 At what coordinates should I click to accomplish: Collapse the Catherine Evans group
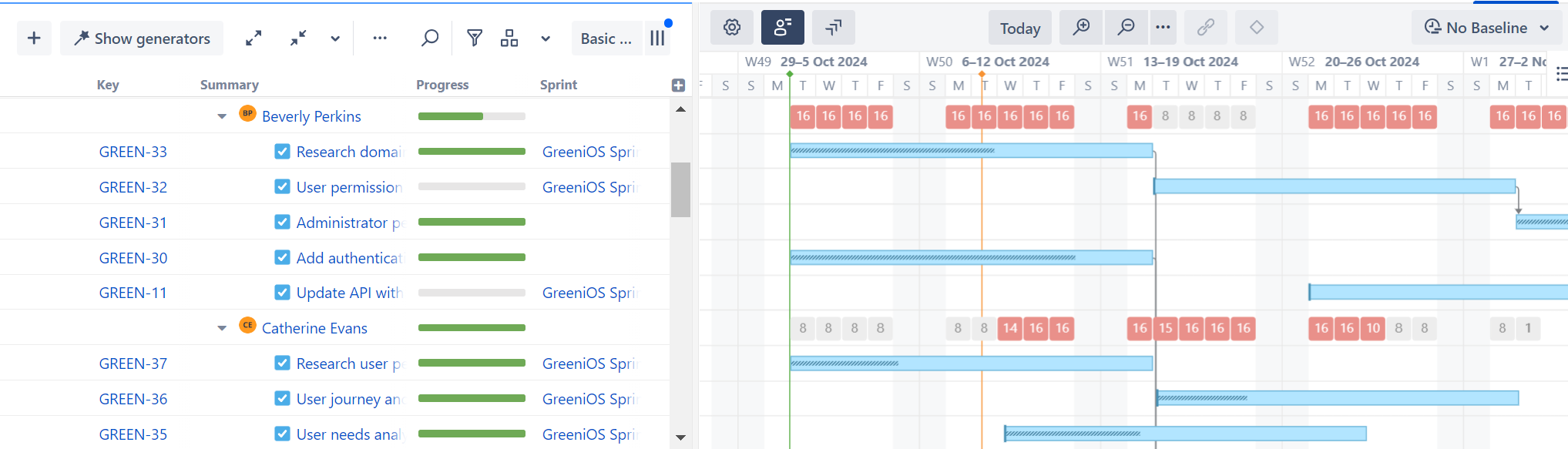pos(222,328)
